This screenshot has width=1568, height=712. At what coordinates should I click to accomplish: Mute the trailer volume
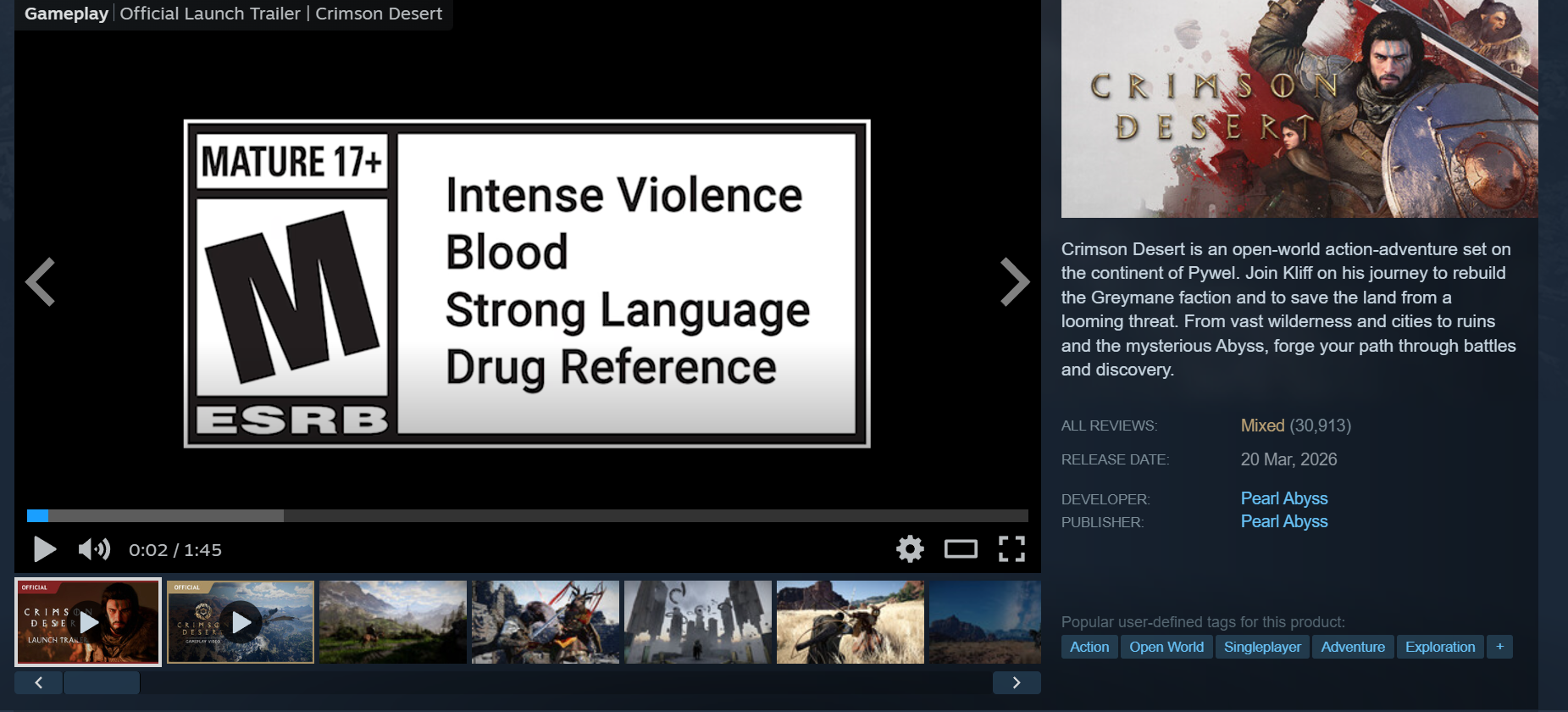(x=94, y=549)
